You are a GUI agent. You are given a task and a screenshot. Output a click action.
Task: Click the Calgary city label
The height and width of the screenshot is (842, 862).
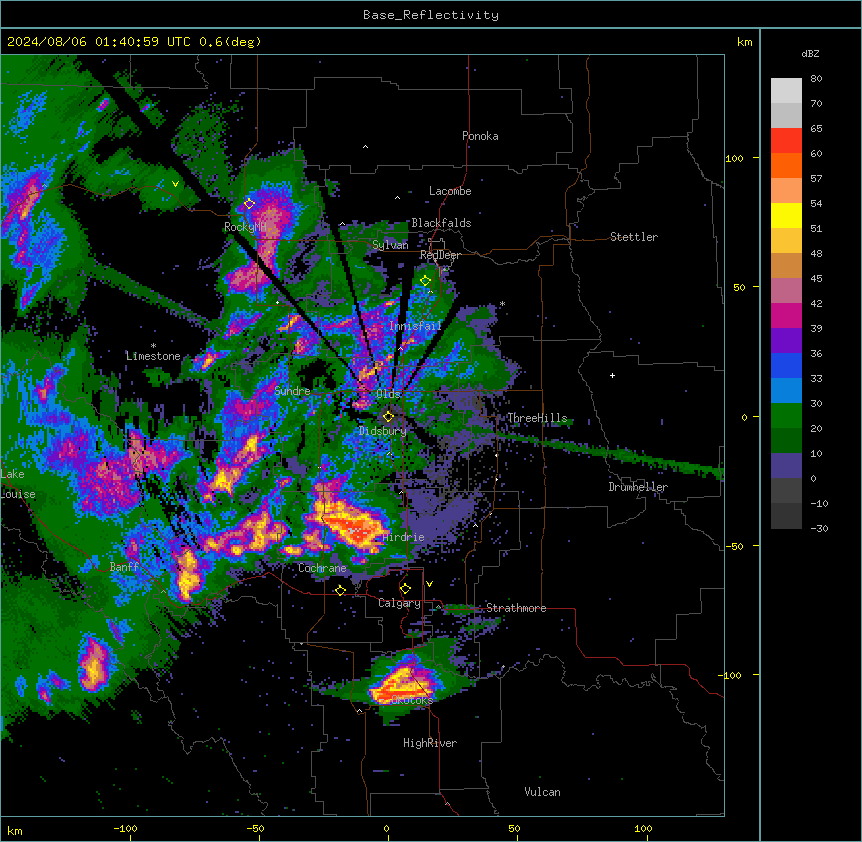coord(399,603)
